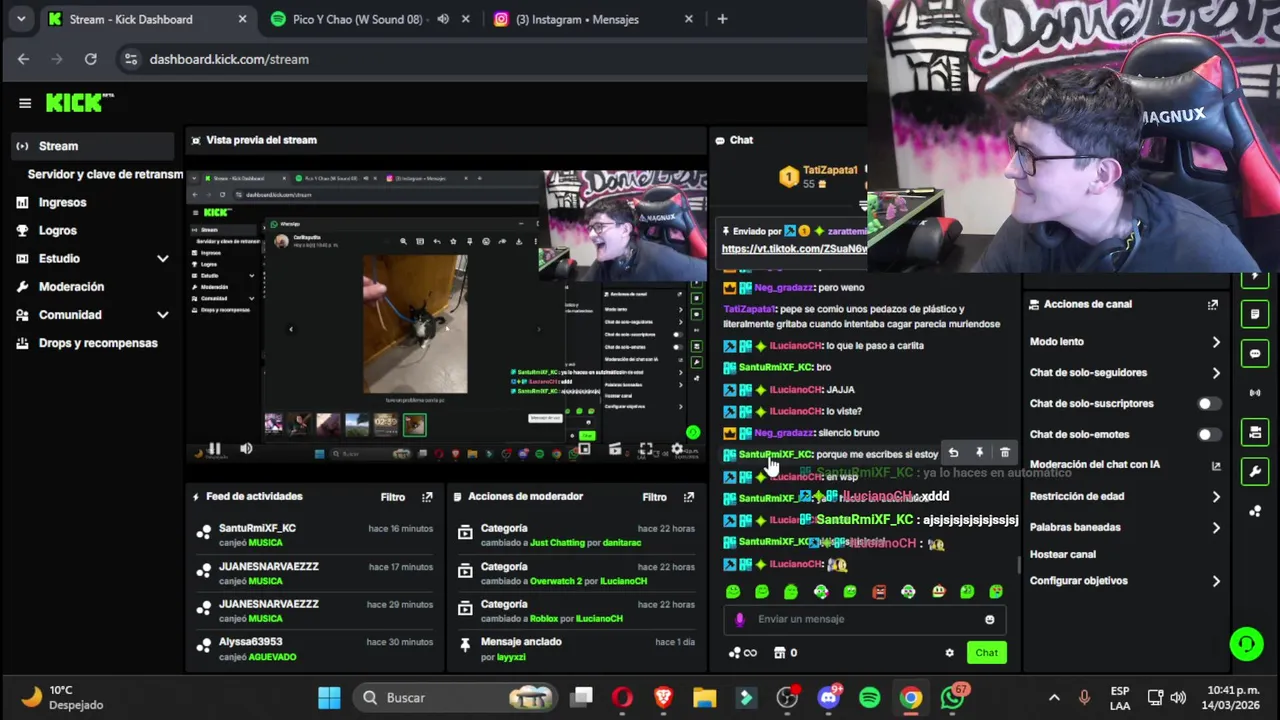Open Ingresos in the sidebar
This screenshot has height=720, width=1280.
[x=62, y=202]
